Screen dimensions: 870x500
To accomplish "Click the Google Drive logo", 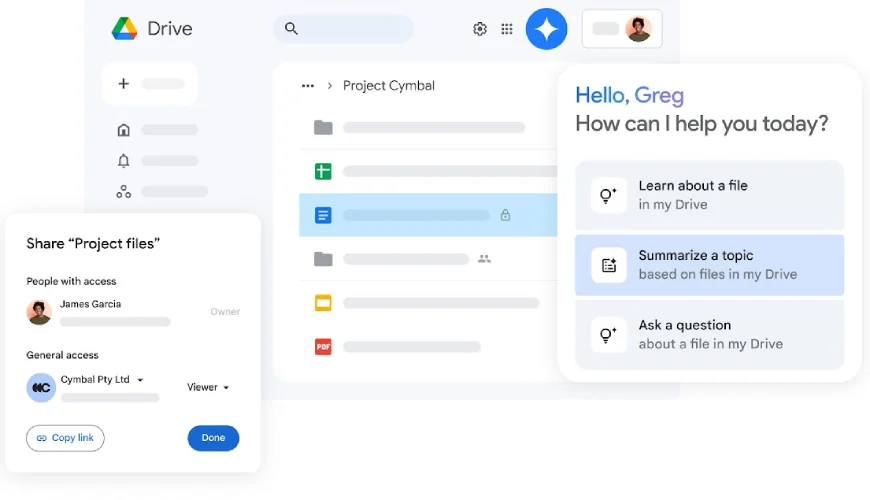I will (124, 28).
